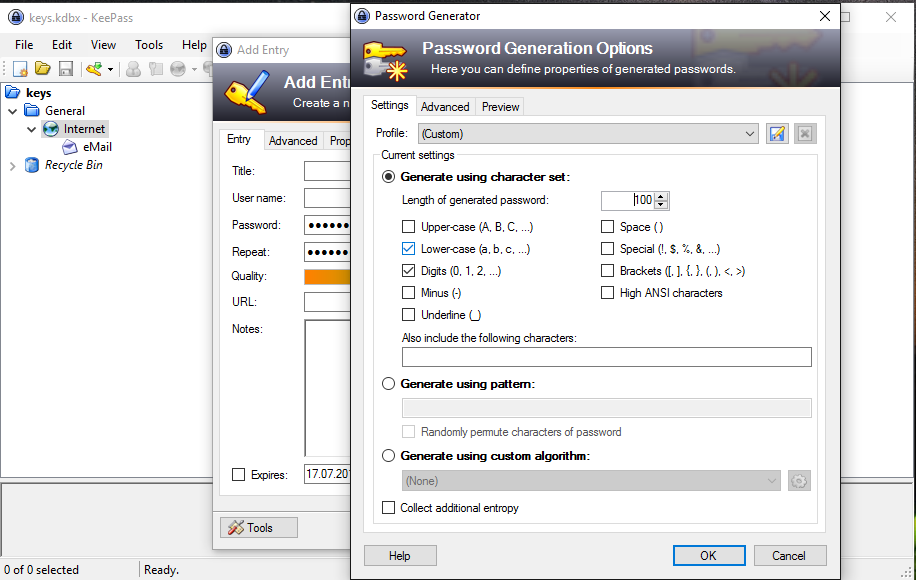
Task: Click the Open database folder icon
Action: click(x=42, y=69)
